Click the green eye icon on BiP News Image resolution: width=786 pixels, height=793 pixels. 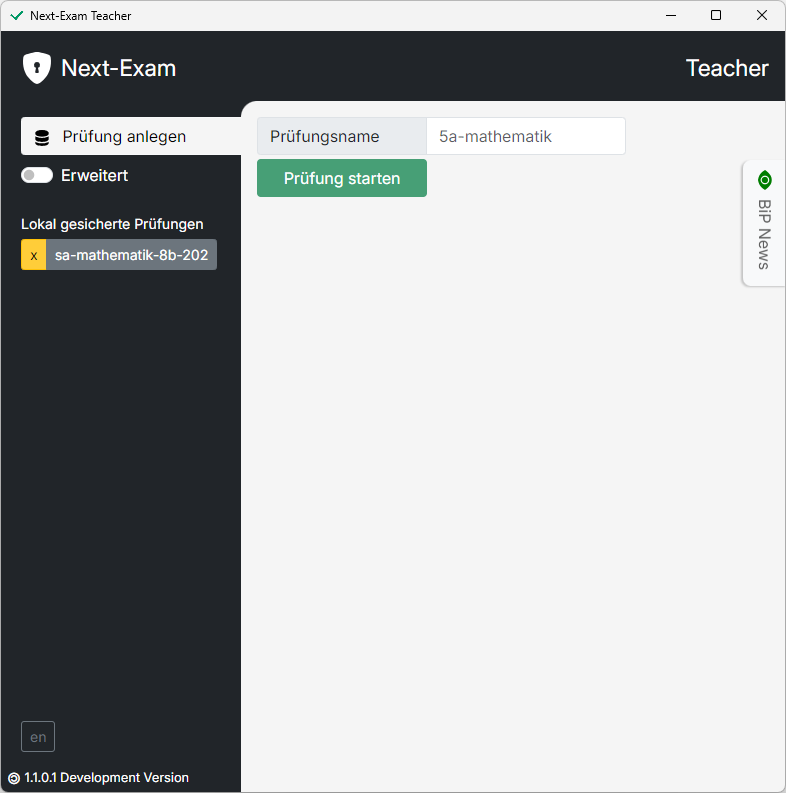(765, 180)
